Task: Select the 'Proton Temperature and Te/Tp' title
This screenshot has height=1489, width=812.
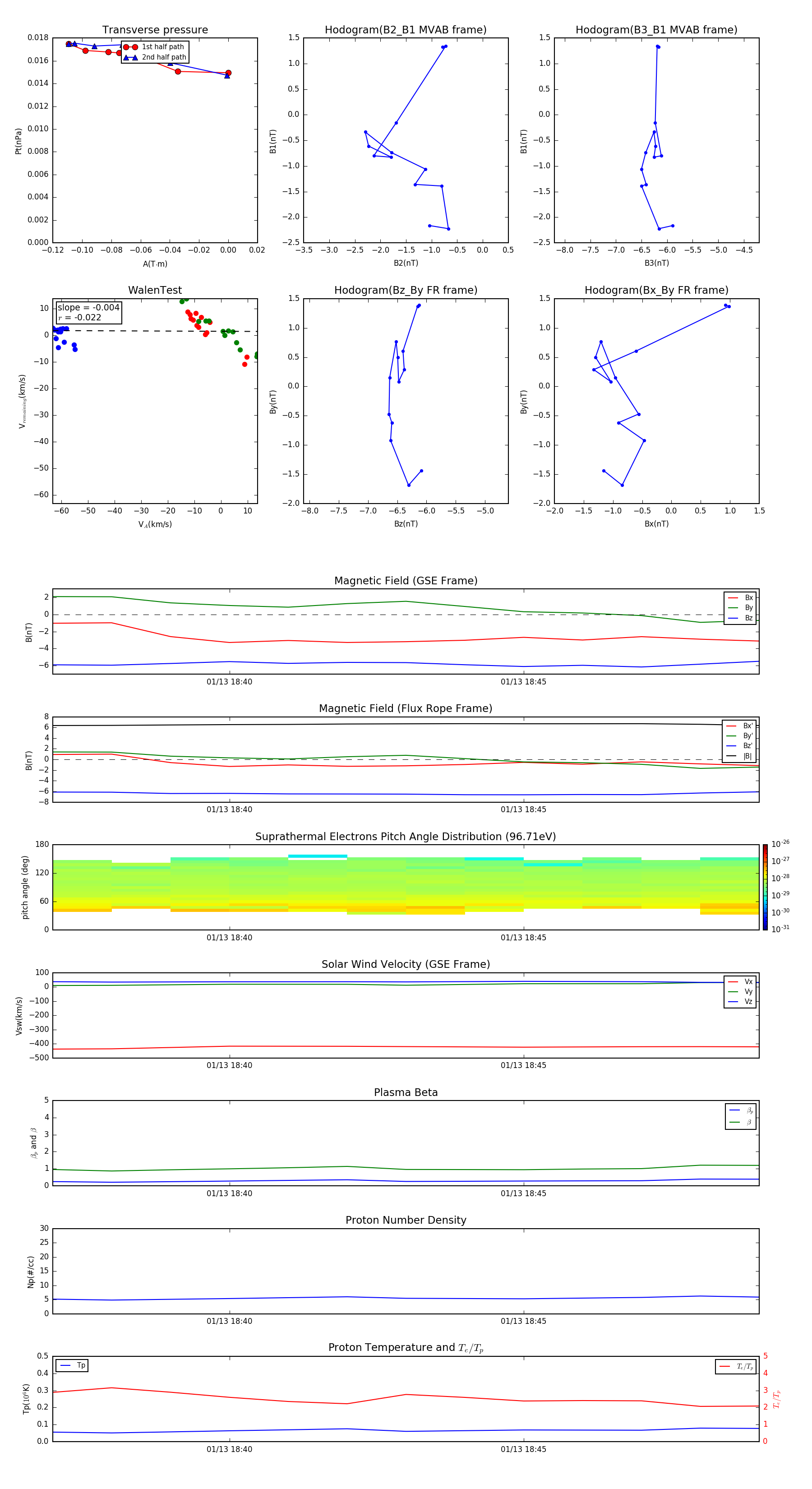Action: (406, 1348)
